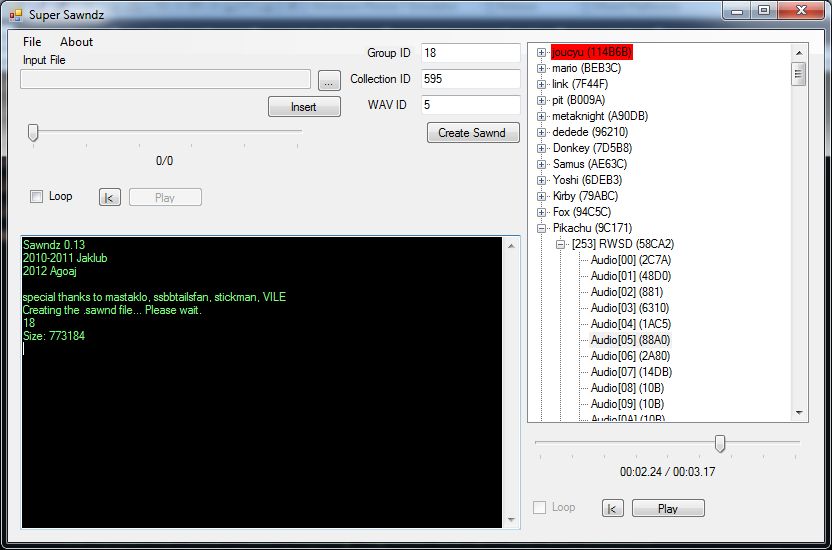Screen dimensions: 832x550
Task: Expand the pit (B009A) node
Action: (x=541, y=100)
